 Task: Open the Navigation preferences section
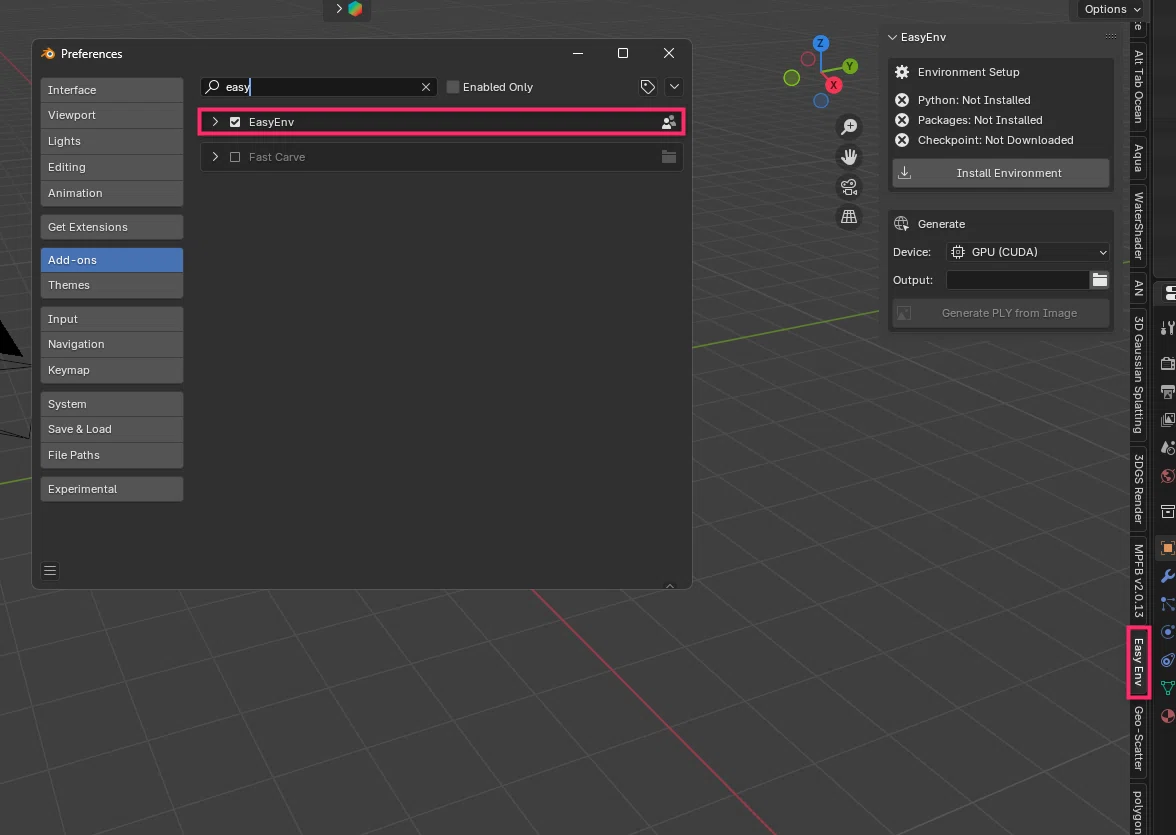(112, 344)
